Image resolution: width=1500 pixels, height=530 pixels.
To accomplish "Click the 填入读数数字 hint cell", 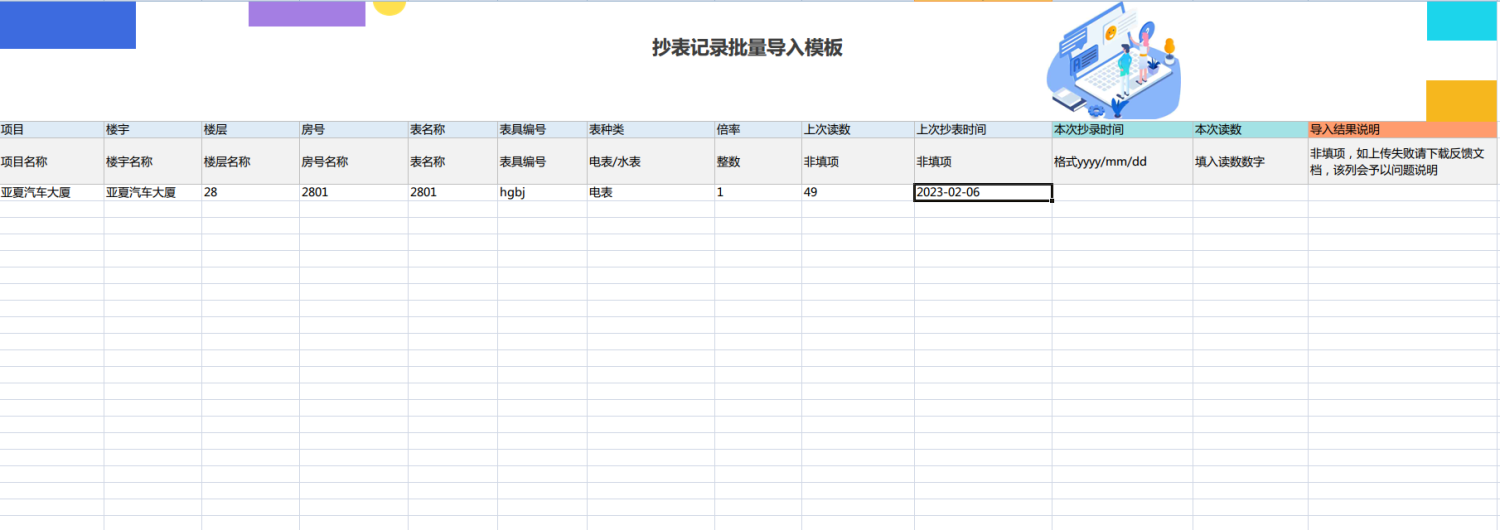I will pos(1249,161).
